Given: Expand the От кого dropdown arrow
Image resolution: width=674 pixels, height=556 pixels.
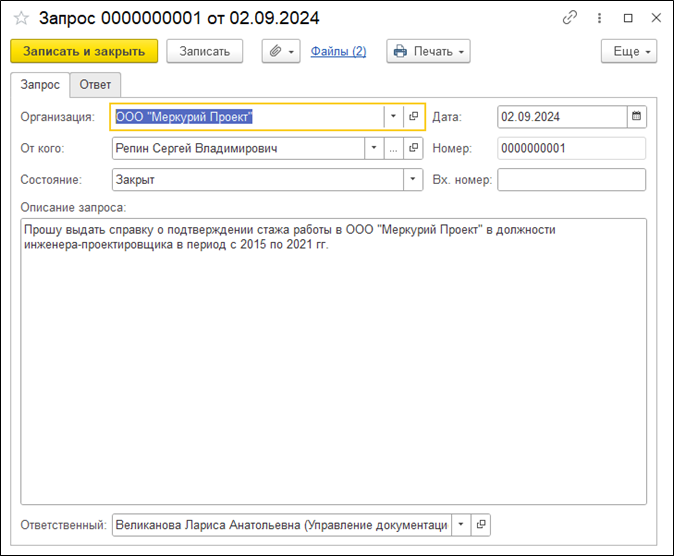Looking at the screenshot, I should click(373, 149).
